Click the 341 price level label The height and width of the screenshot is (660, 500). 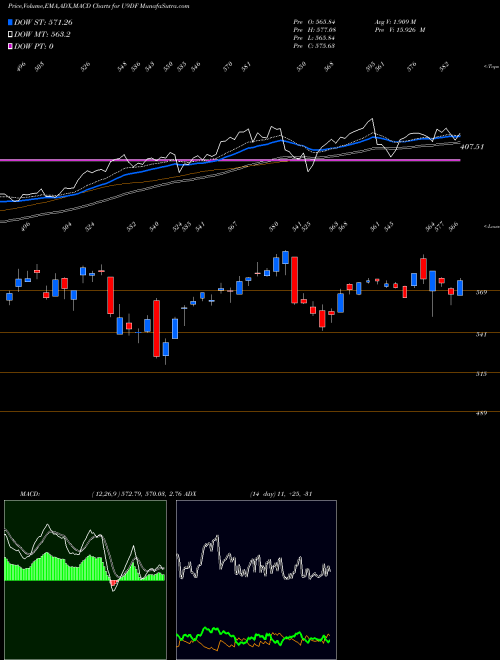tap(481, 334)
